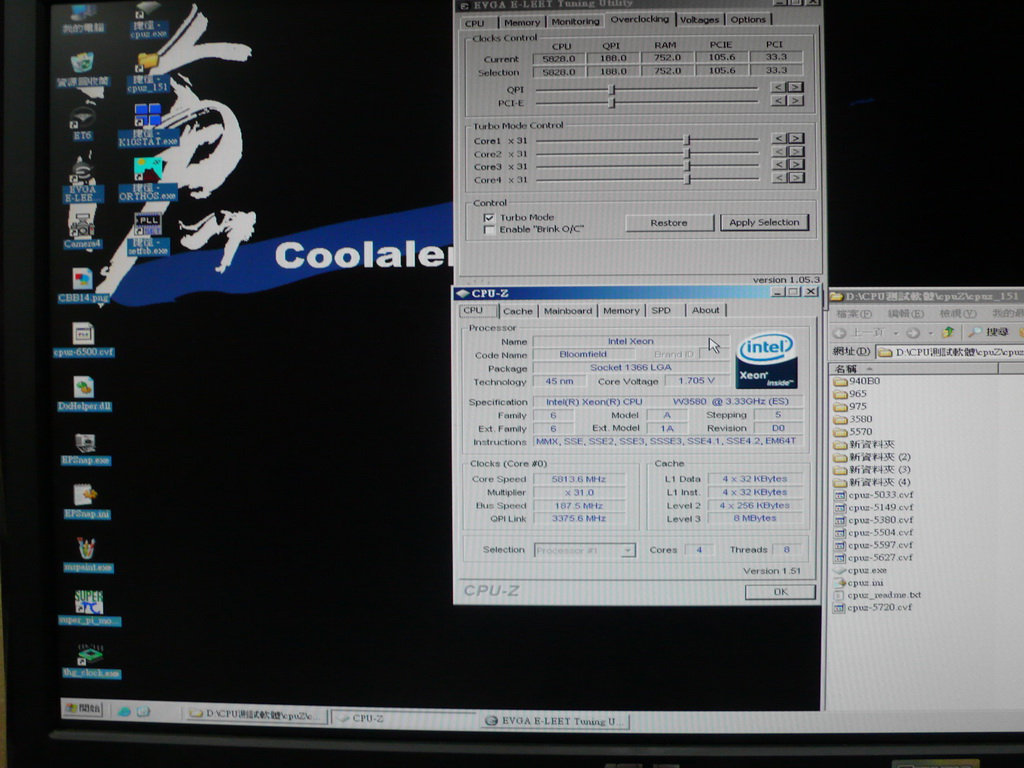Open the File menu in Explorer
The height and width of the screenshot is (768, 1024).
[x=852, y=314]
